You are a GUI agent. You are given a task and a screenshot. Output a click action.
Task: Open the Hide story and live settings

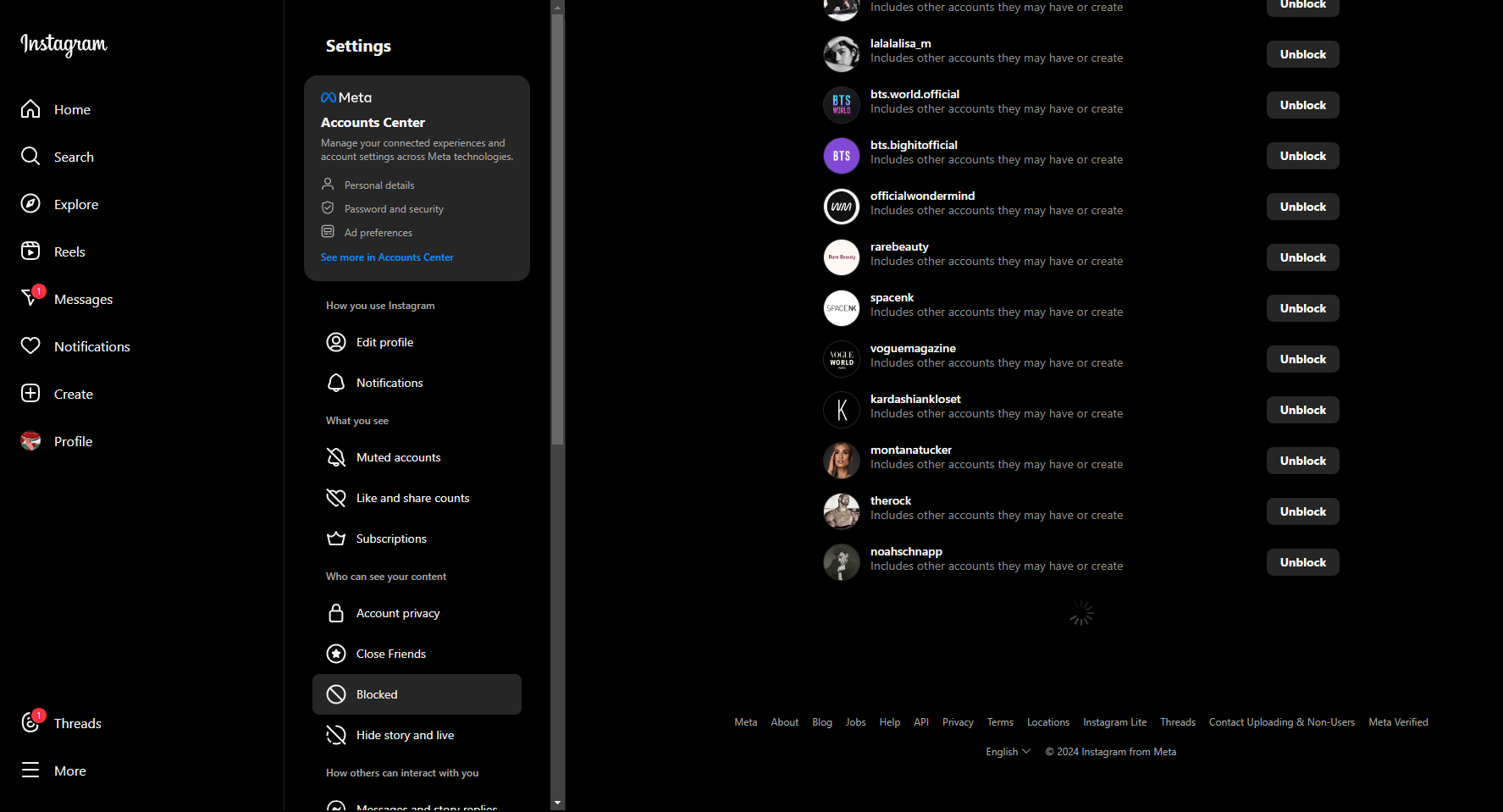(x=417, y=735)
